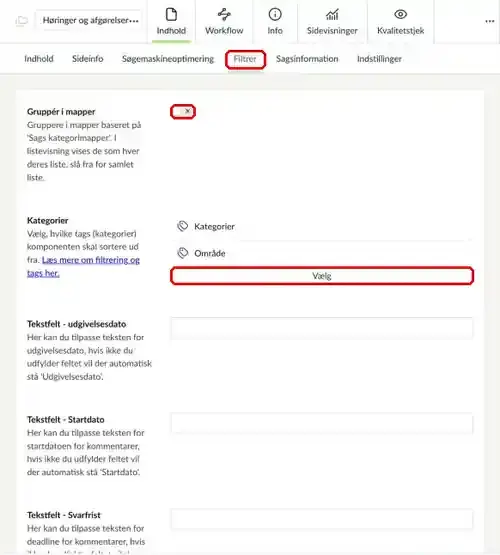Click the Sidevisninger bar chart icon

point(332,15)
